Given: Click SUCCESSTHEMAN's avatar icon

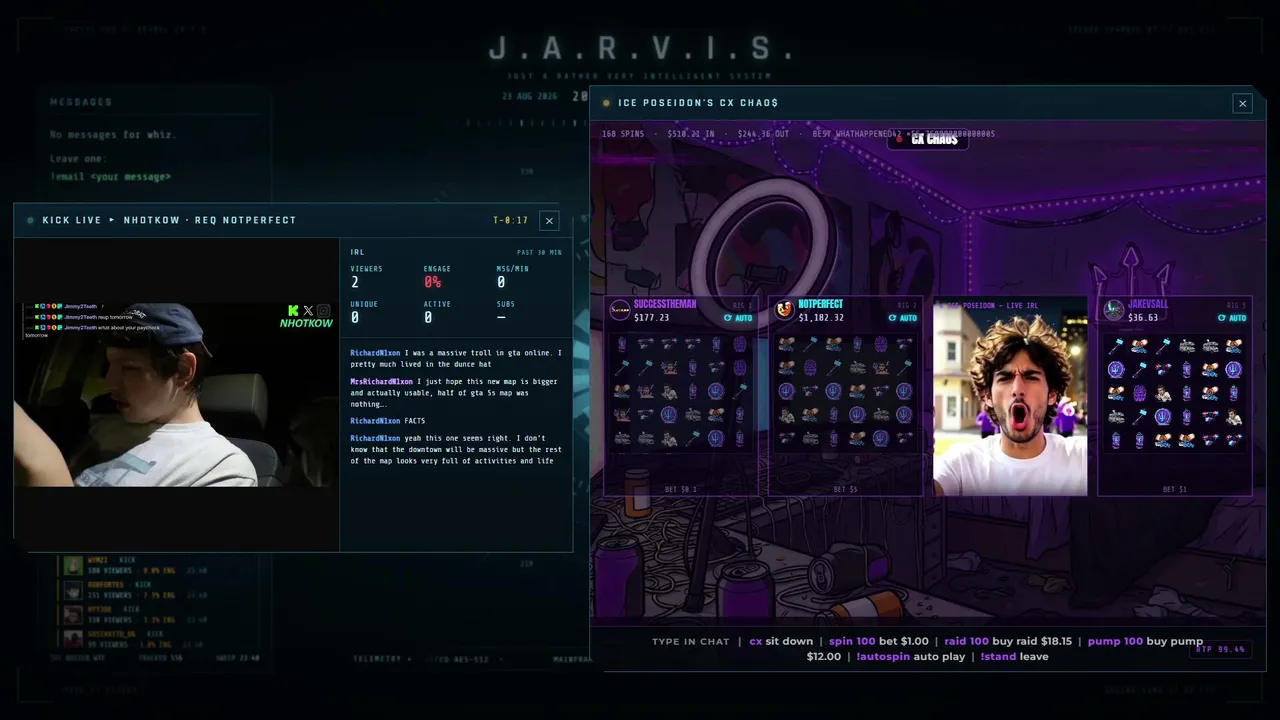Looking at the screenshot, I should 620,310.
